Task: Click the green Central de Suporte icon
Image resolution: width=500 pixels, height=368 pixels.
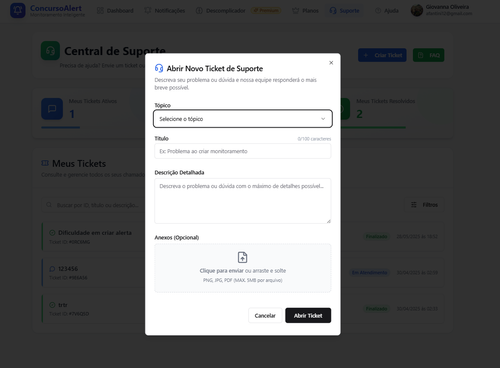Action: click(50, 51)
